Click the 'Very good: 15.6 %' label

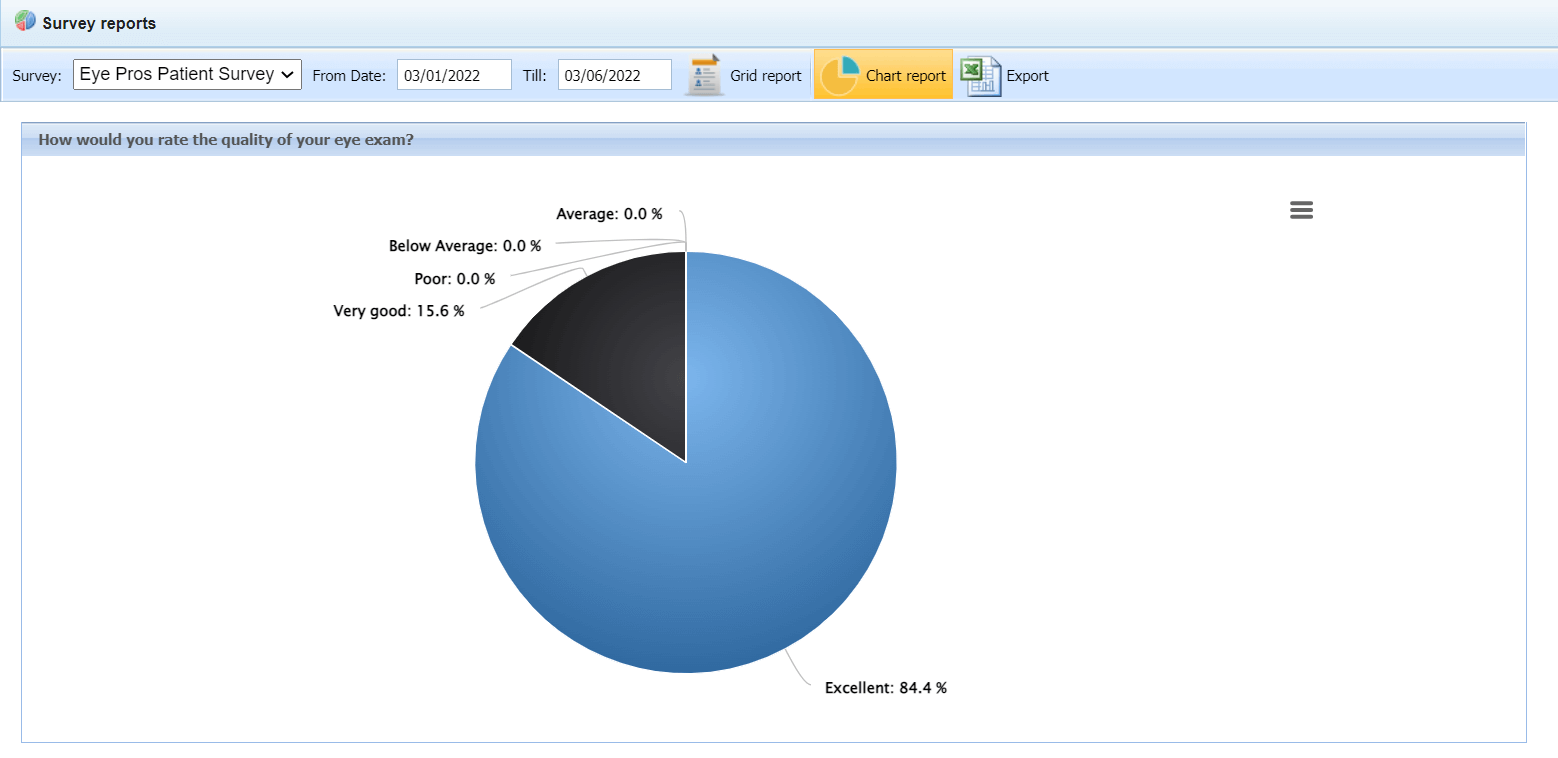click(x=399, y=311)
